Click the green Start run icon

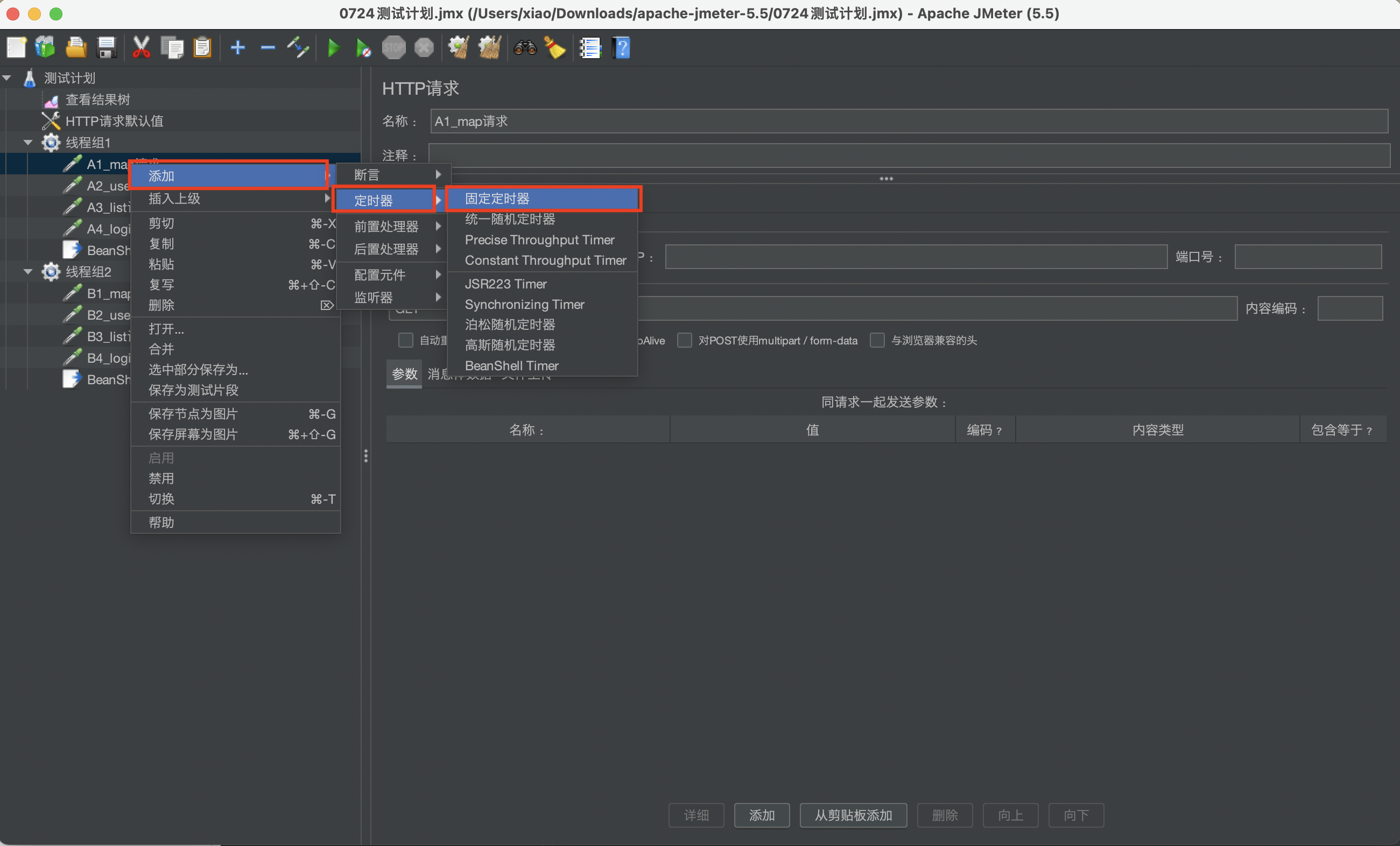coord(334,48)
